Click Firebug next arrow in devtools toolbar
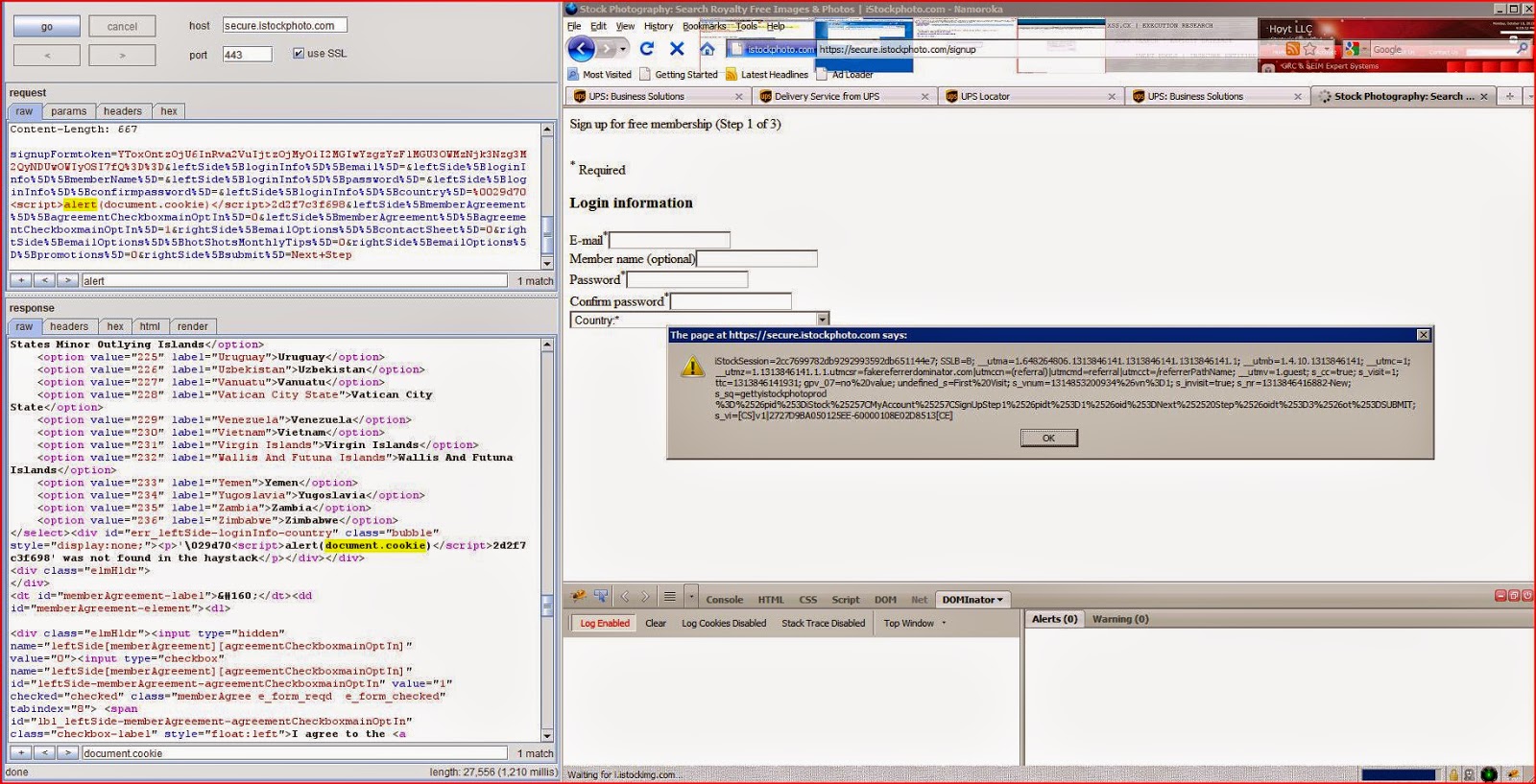The height and width of the screenshot is (784, 1536). [645, 597]
